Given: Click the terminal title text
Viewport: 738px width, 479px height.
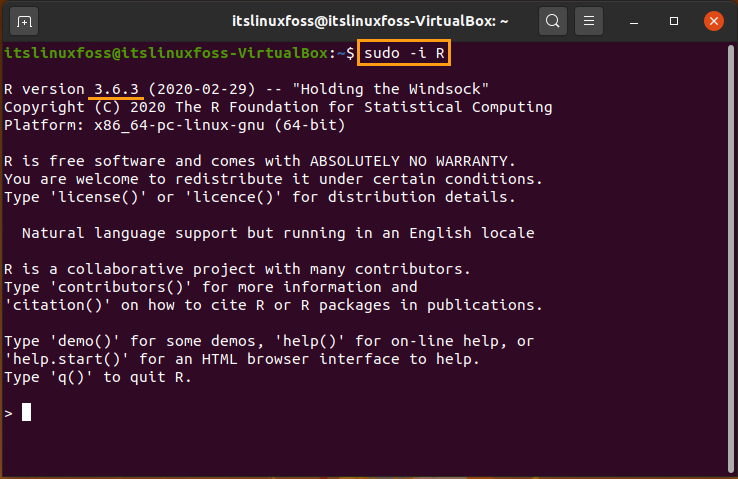Looking at the screenshot, I should pyautogui.click(x=370, y=21).
